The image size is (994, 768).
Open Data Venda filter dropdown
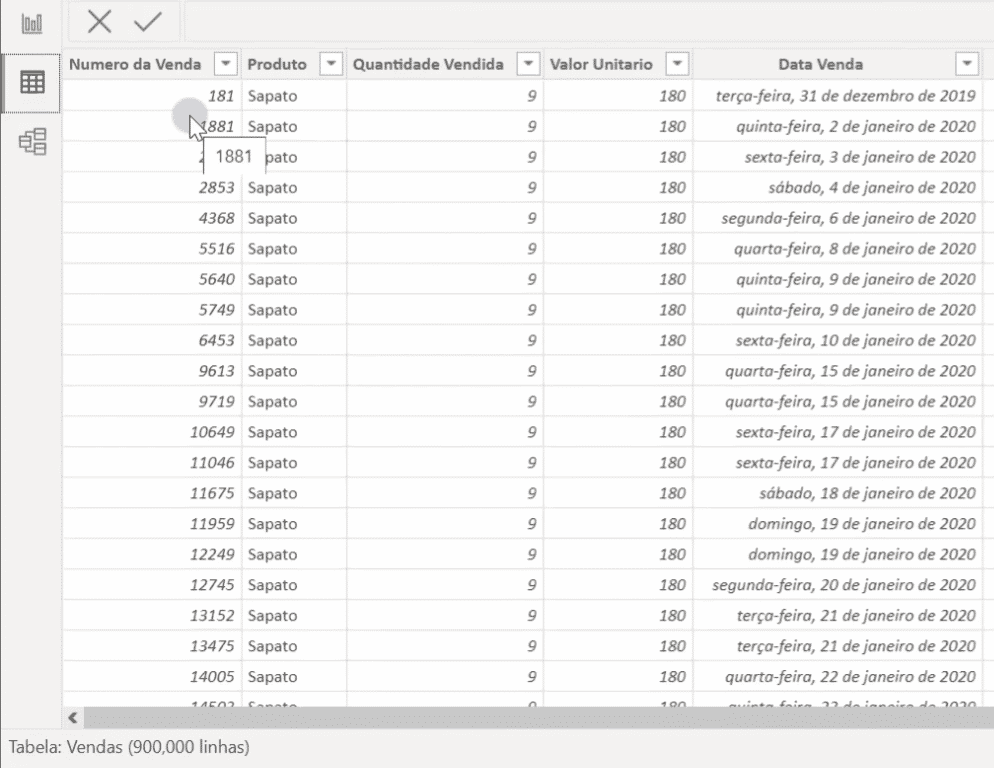967,63
